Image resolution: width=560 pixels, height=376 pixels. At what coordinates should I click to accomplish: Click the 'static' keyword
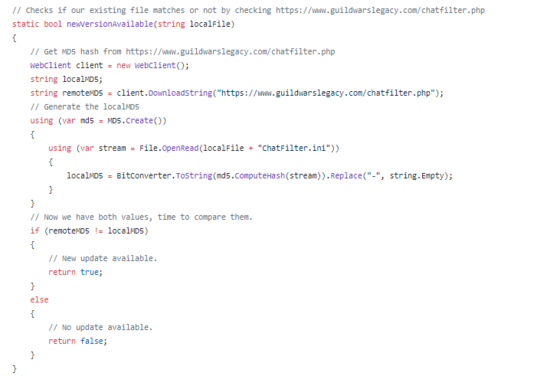25,24
